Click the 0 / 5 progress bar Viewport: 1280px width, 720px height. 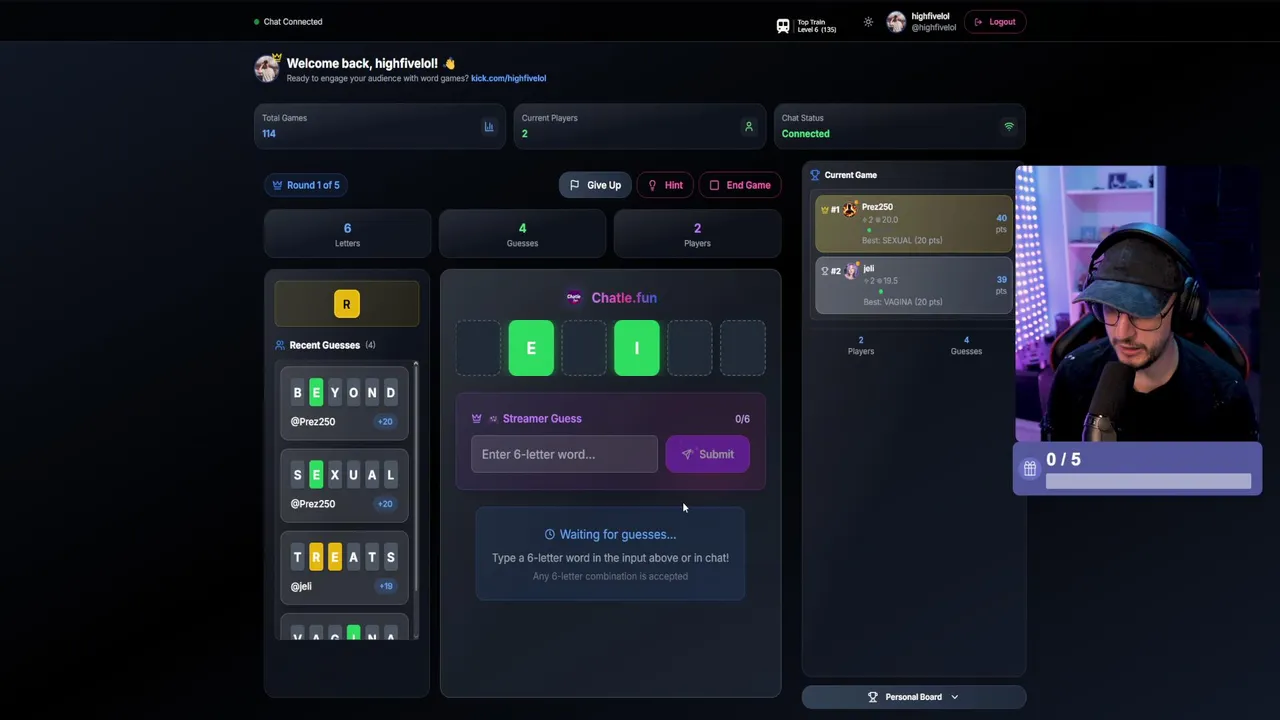1148,481
